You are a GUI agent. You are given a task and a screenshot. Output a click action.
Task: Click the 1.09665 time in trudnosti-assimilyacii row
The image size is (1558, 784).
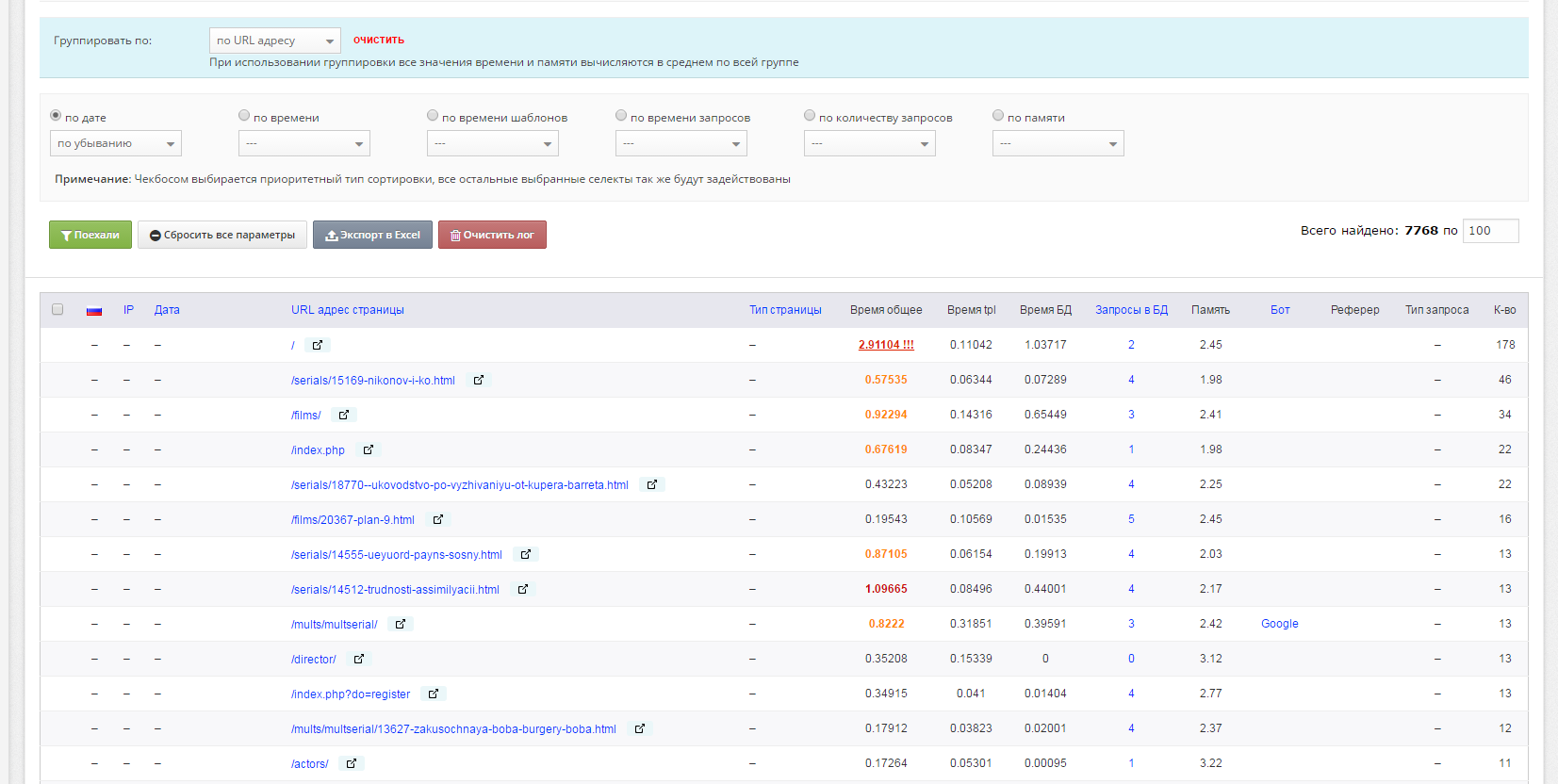(x=886, y=589)
